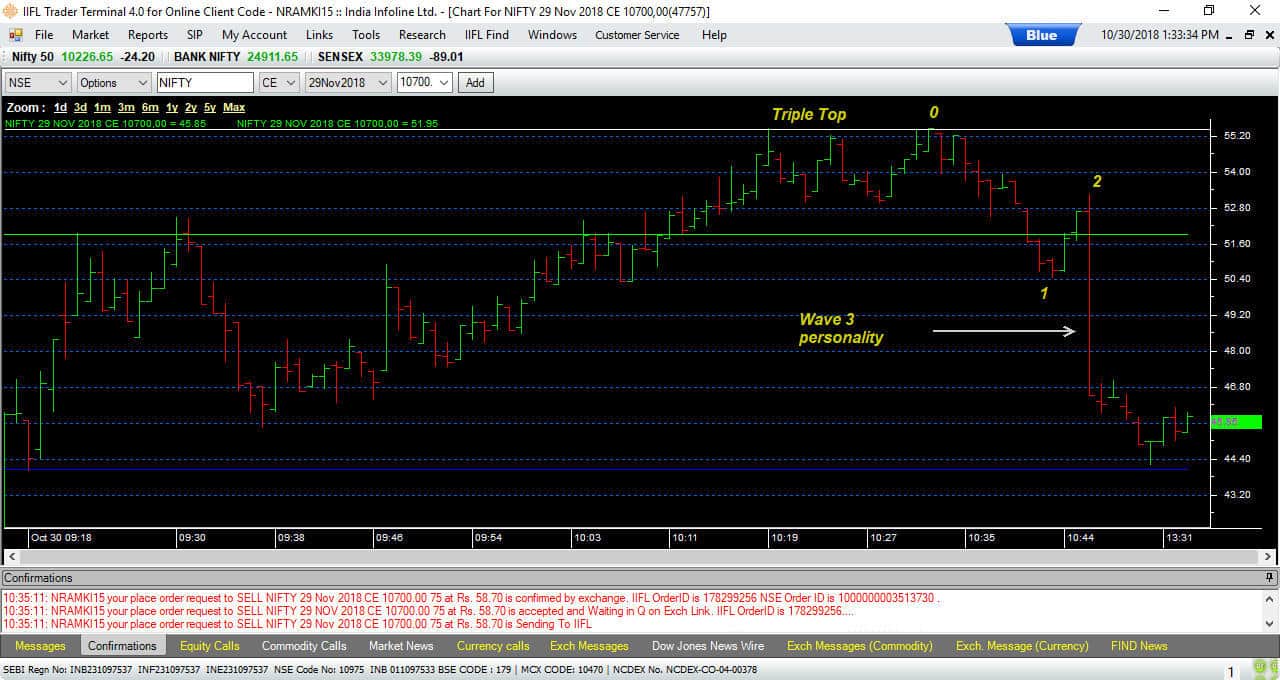Open the File menu
The height and width of the screenshot is (680, 1280).
point(44,34)
